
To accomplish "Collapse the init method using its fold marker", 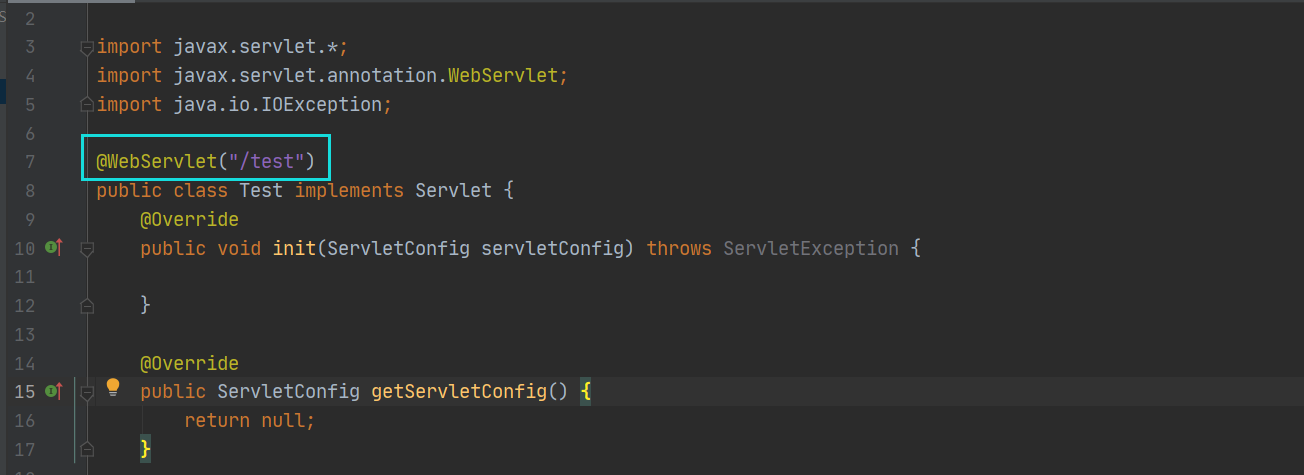I will click(87, 248).
